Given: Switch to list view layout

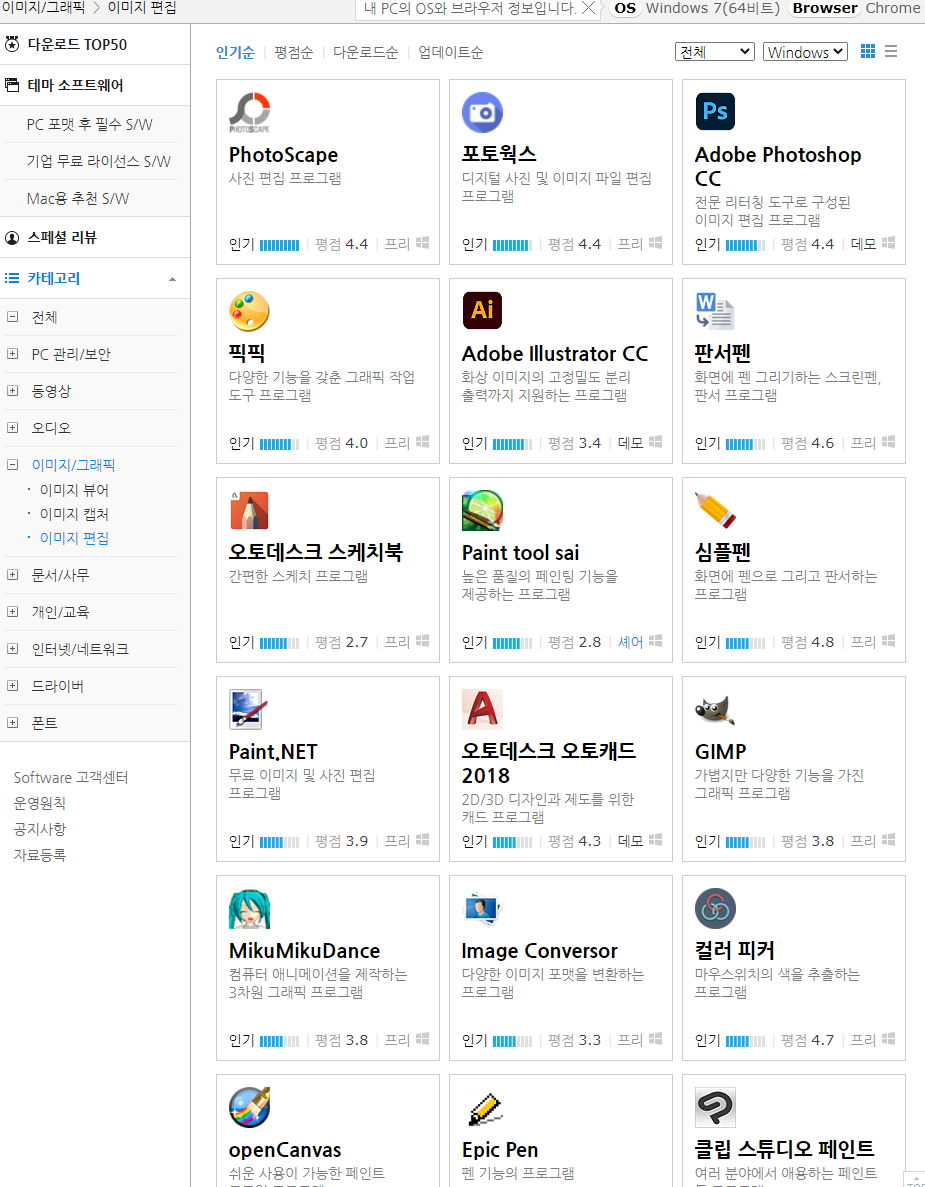Looking at the screenshot, I should click(x=891, y=51).
